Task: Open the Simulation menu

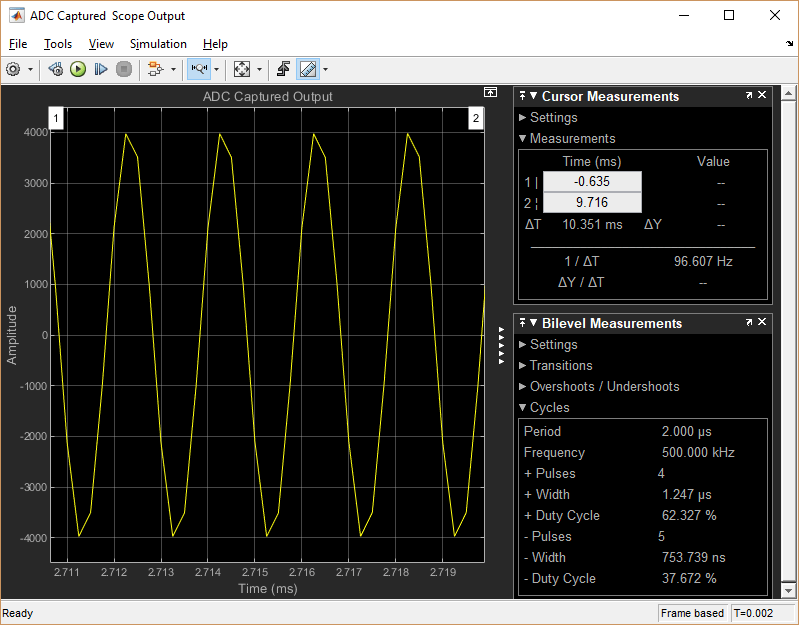Action: (158, 44)
